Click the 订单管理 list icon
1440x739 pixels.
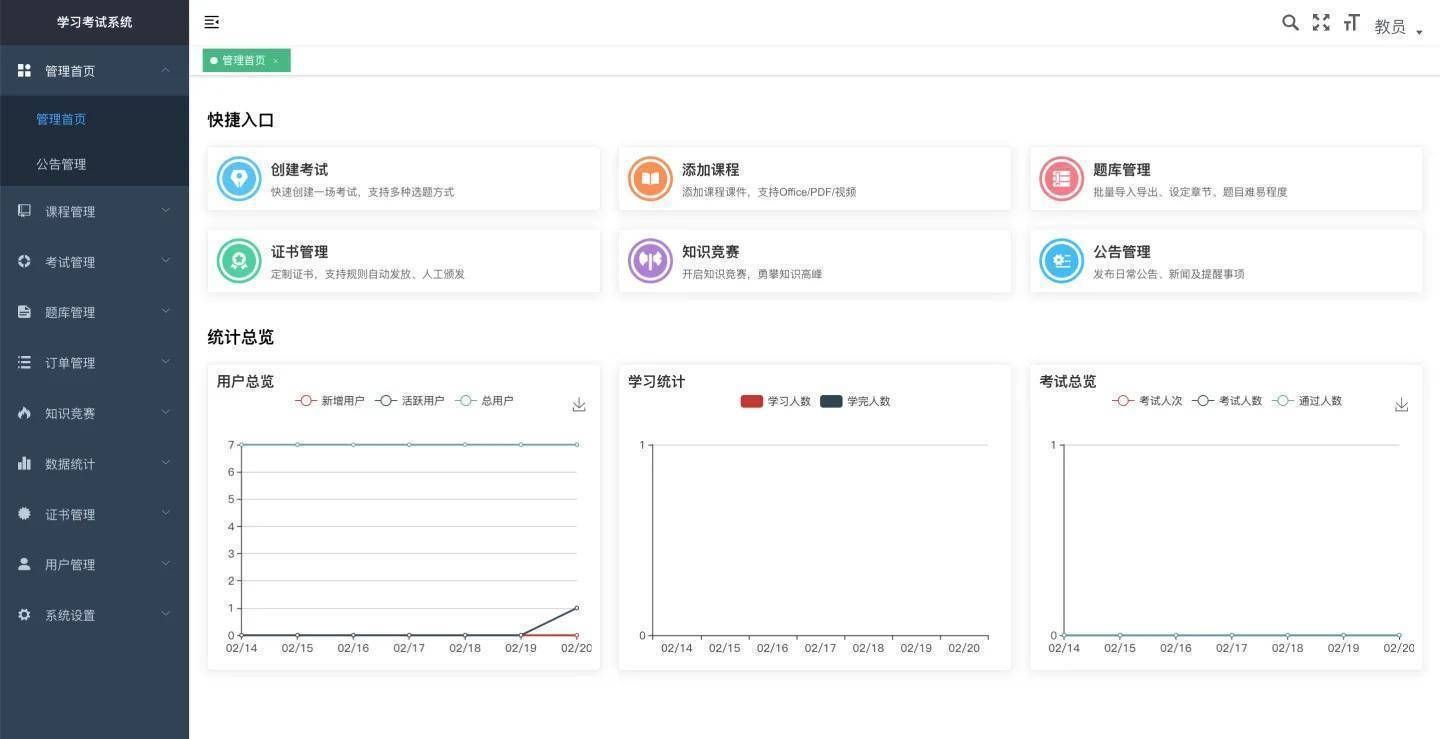click(x=24, y=362)
